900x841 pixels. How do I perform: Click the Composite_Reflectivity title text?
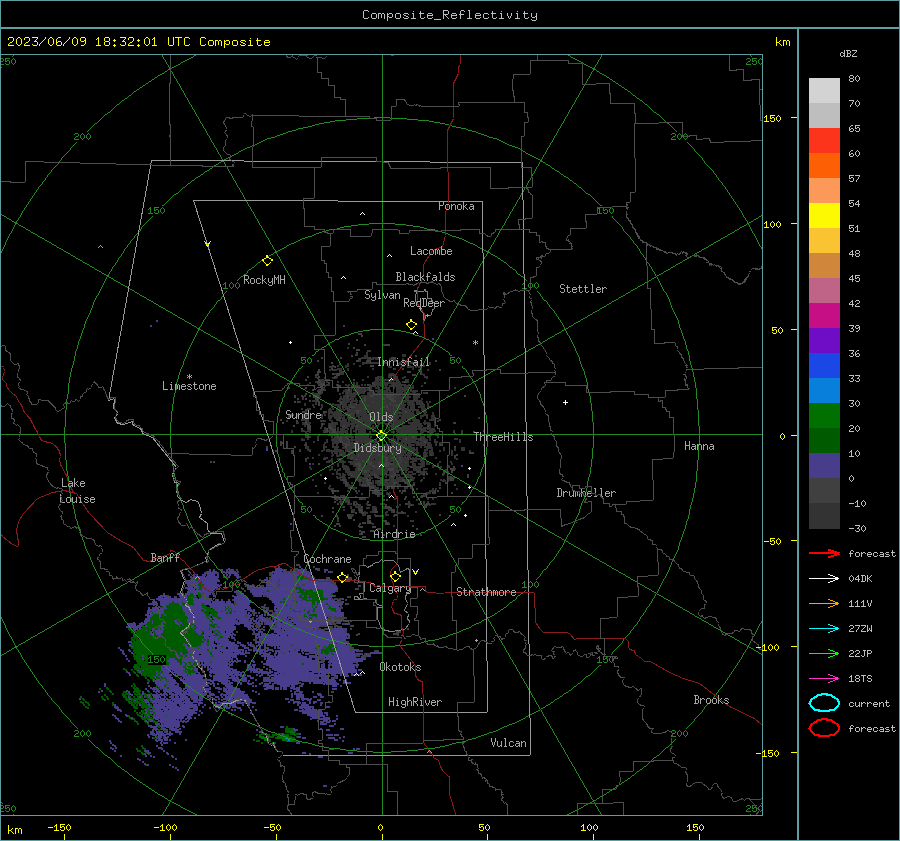tap(450, 15)
